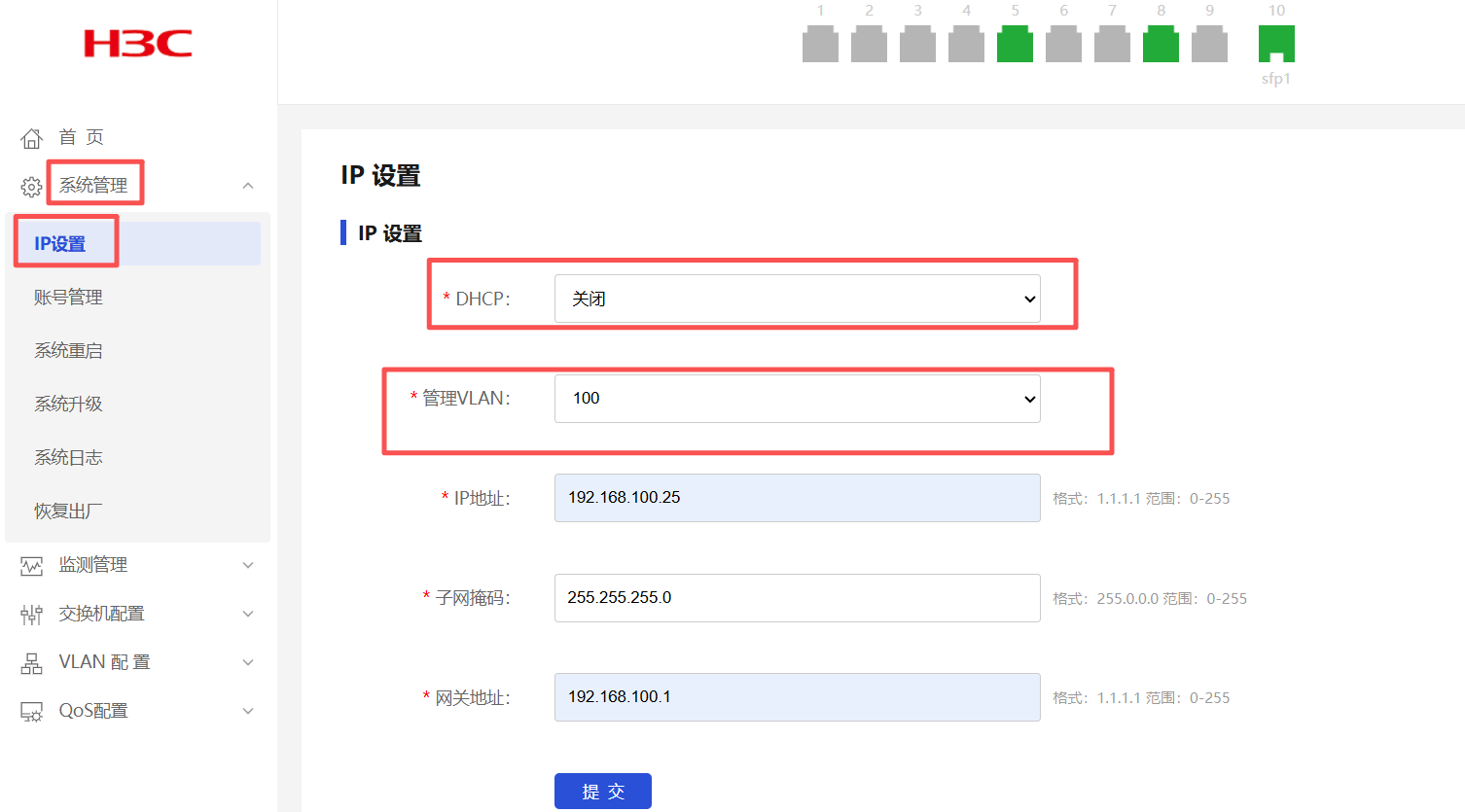Select 恢复出厂 in the sidebar
The image size is (1465, 812).
click(x=68, y=512)
